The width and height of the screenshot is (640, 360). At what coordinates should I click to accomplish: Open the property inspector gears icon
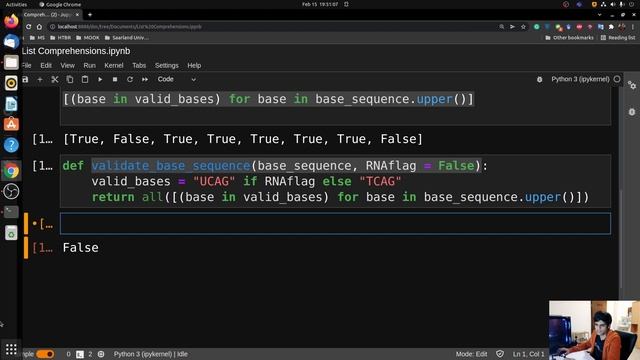pyautogui.click(x=632, y=85)
